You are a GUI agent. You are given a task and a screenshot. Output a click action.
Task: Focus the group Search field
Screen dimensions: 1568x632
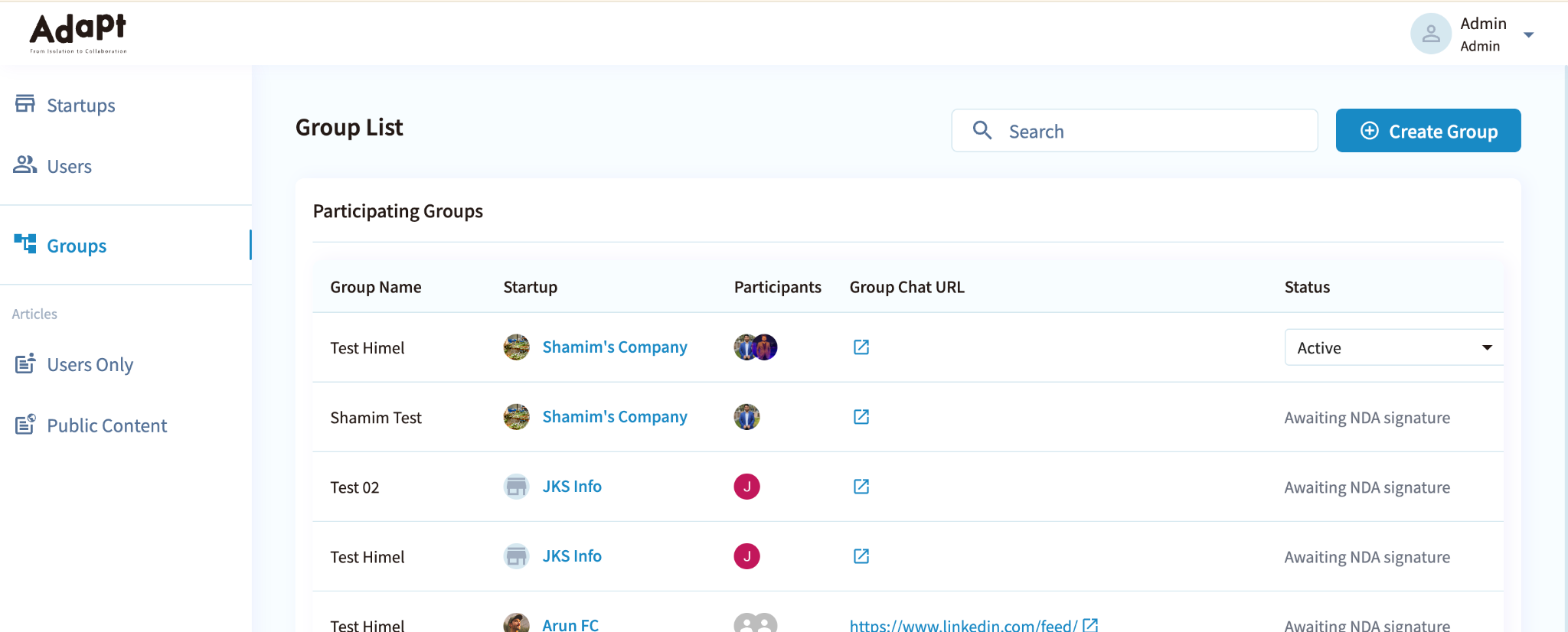click(1135, 131)
